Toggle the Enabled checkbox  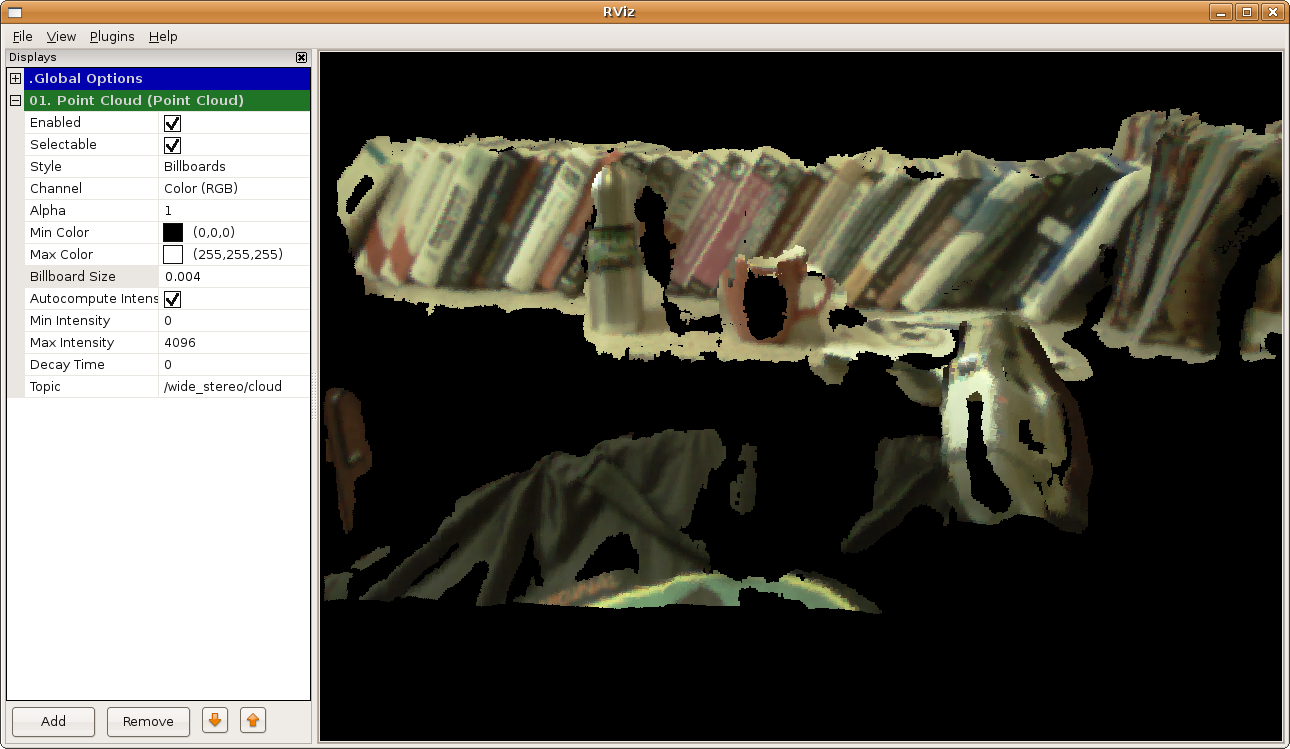point(172,123)
